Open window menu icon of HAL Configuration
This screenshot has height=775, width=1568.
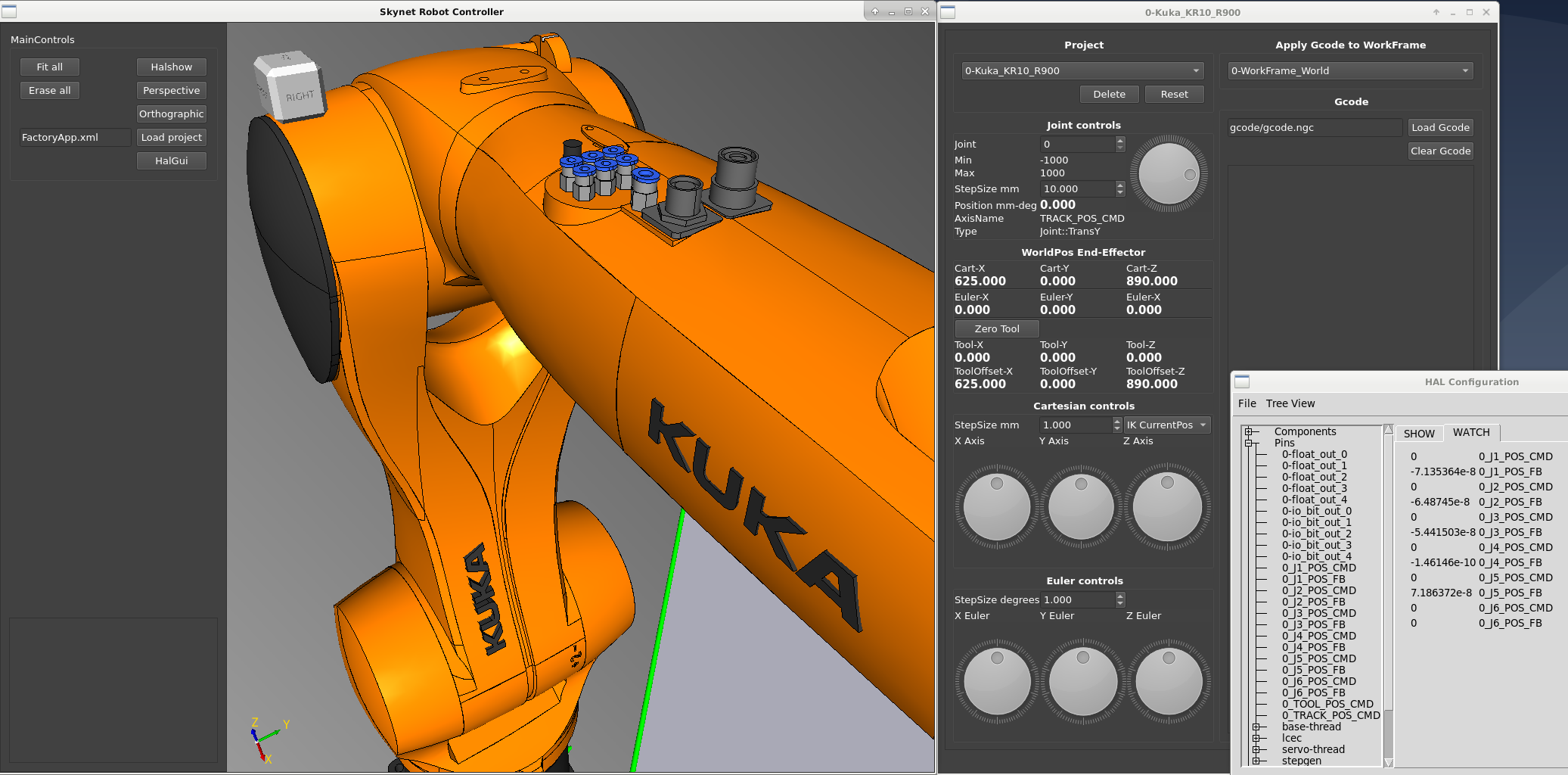(x=1242, y=381)
